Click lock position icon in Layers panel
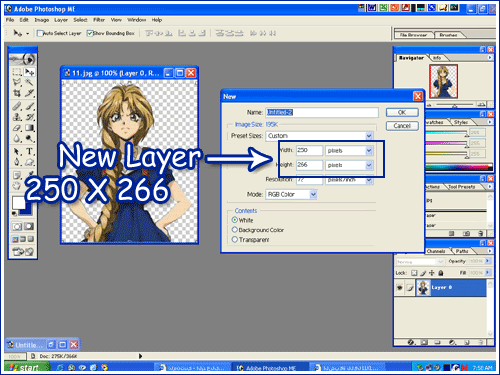 [x=432, y=273]
